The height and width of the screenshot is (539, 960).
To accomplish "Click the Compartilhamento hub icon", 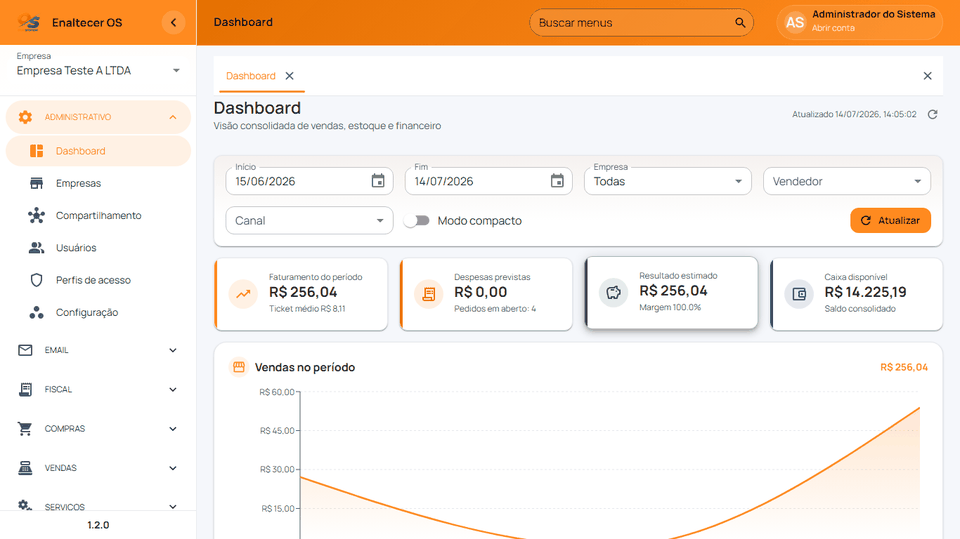I will (x=37, y=216).
